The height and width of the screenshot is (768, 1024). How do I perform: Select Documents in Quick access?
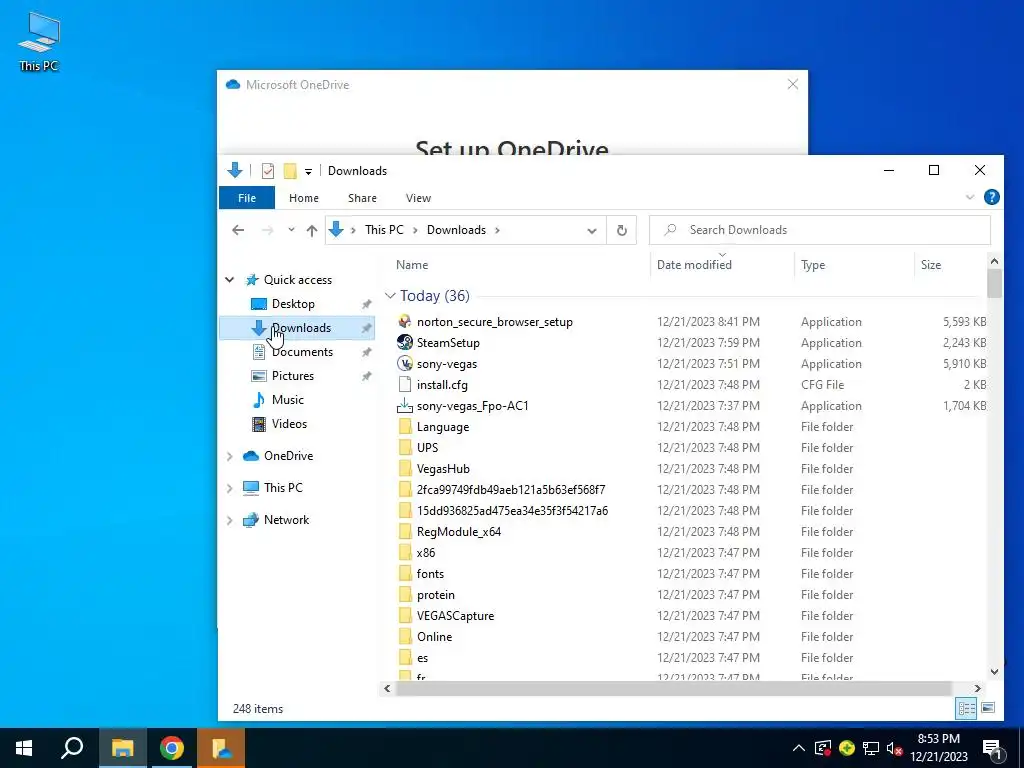(x=302, y=352)
